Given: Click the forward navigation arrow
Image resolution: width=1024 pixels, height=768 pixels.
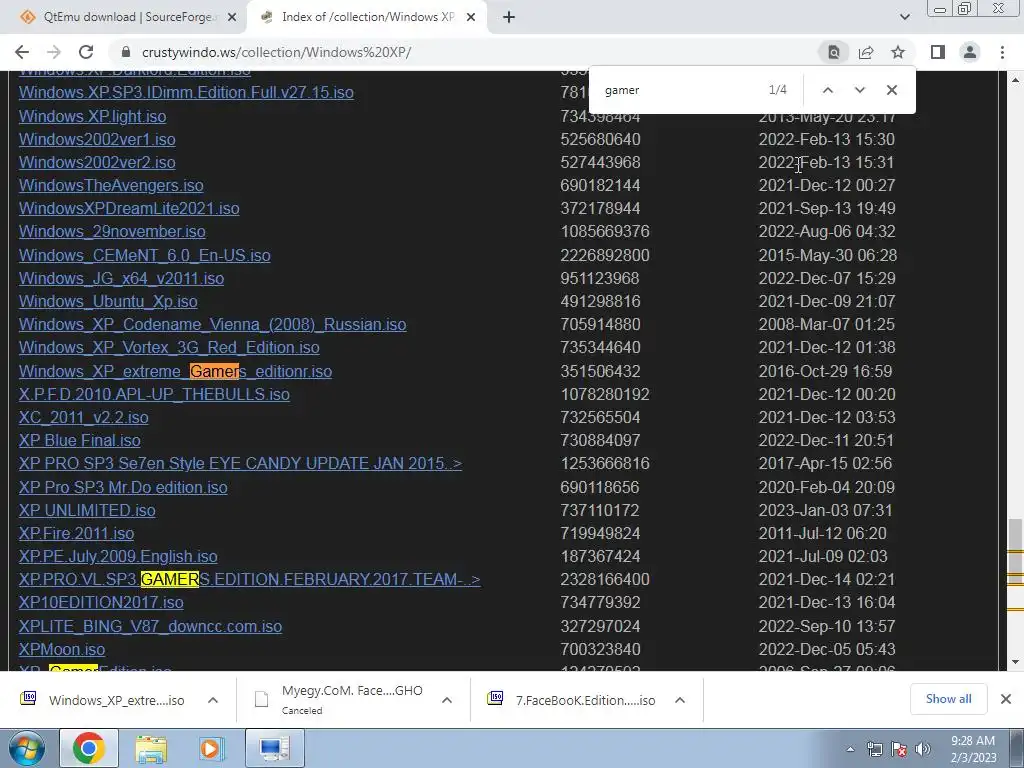Looking at the screenshot, I should coord(54,52).
